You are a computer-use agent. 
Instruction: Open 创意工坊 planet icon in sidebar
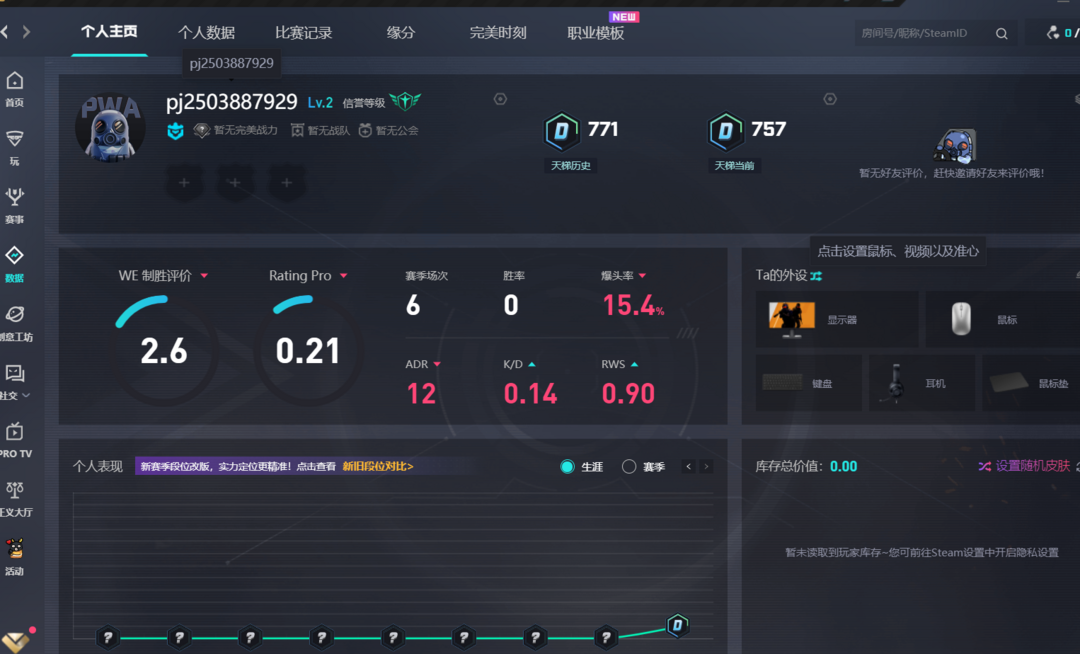[14, 315]
